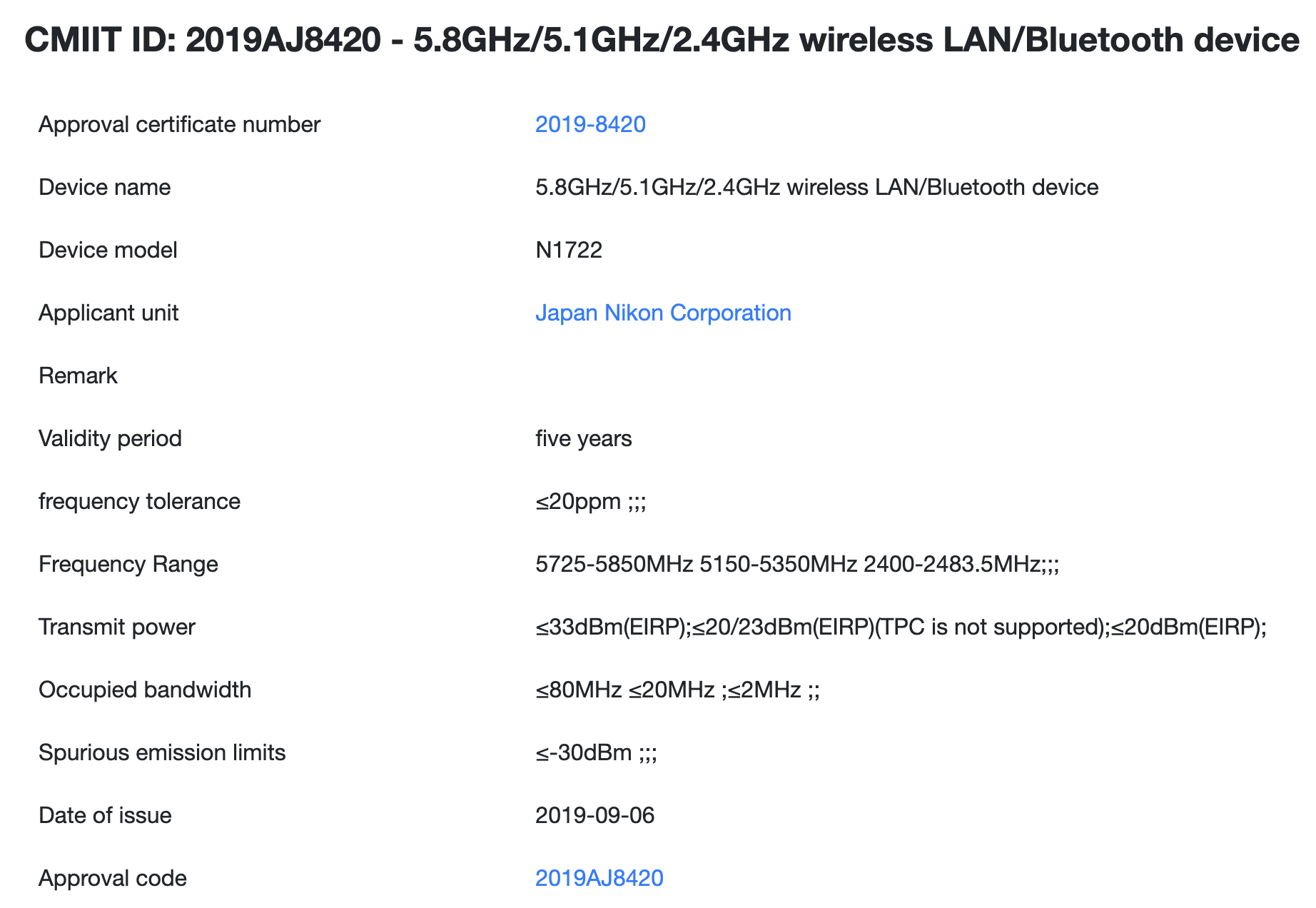This screenshot has height=908, width=1316.
Task: Open the 2019-8420 approval certificate link
Action: 590,124
